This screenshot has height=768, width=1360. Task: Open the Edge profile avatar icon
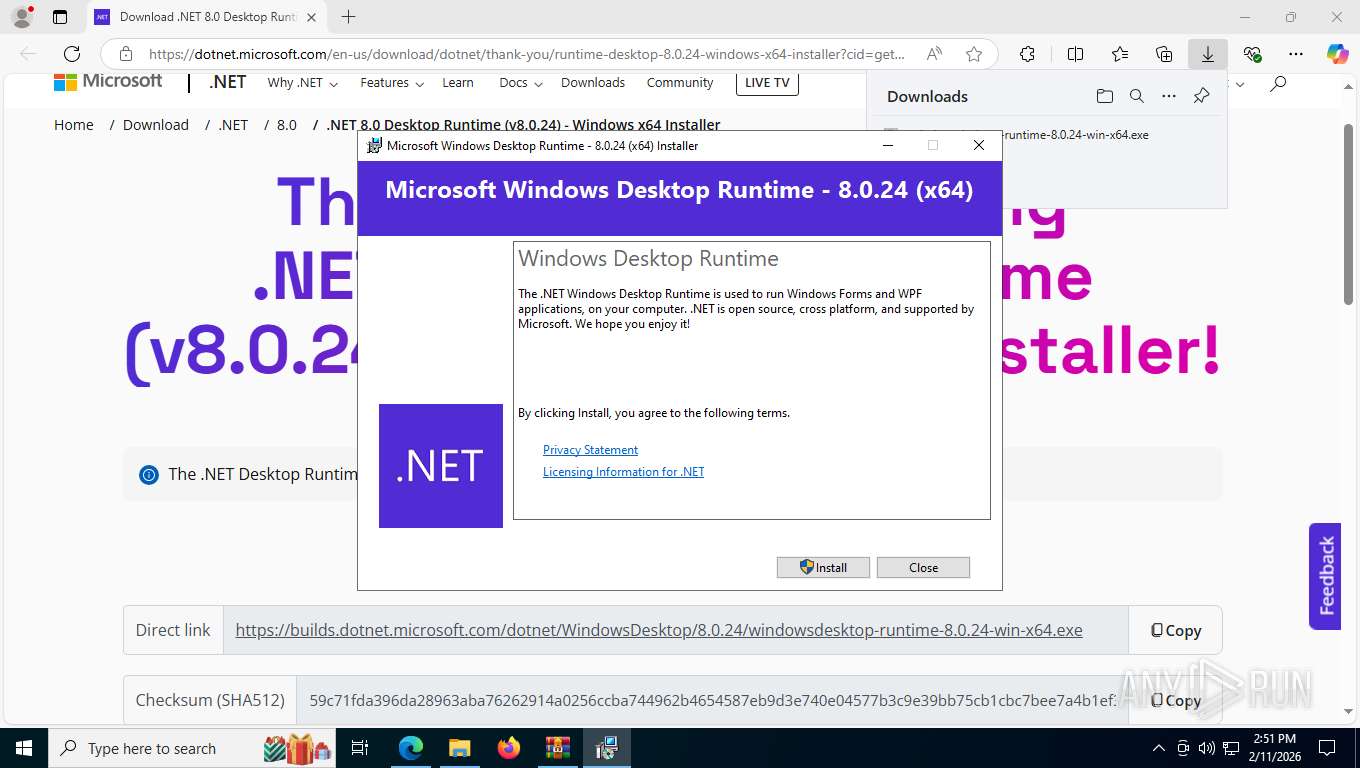pos(22,16)
